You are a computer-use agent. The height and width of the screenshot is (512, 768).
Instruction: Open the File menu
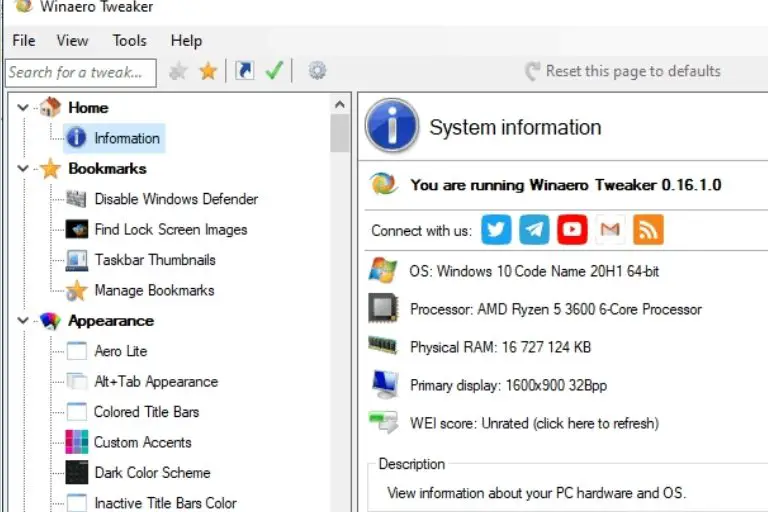pos(24,41)
